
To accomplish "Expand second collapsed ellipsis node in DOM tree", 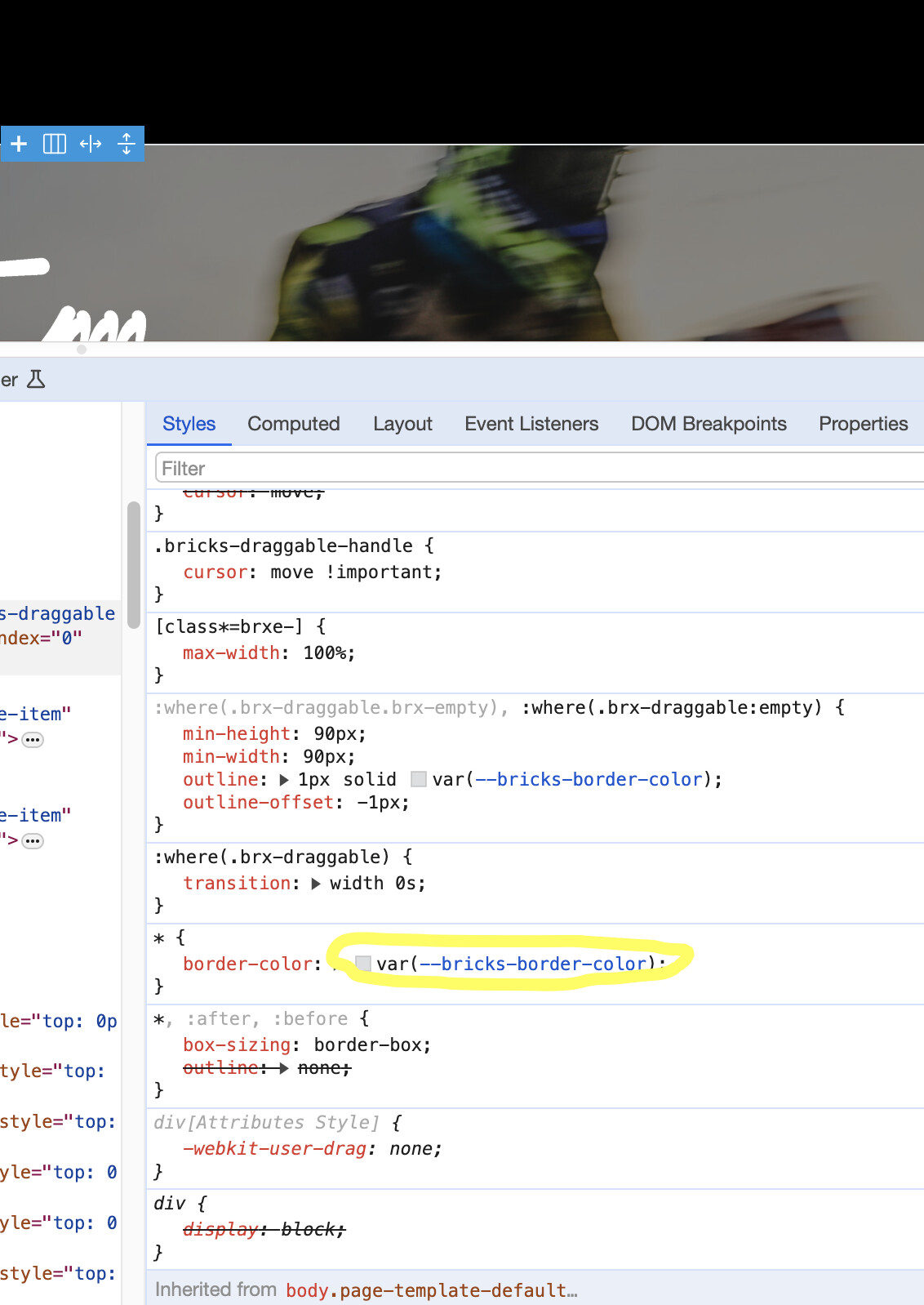I will coord(33,841).
